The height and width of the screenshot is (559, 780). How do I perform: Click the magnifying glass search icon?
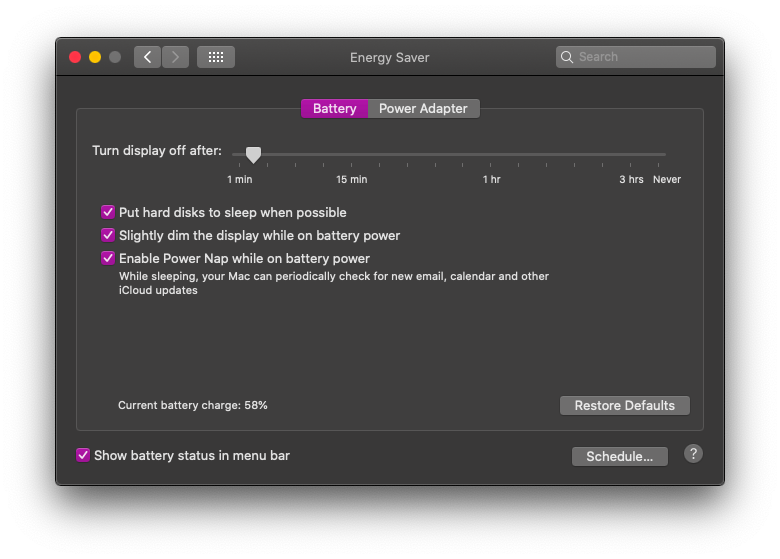567,57
